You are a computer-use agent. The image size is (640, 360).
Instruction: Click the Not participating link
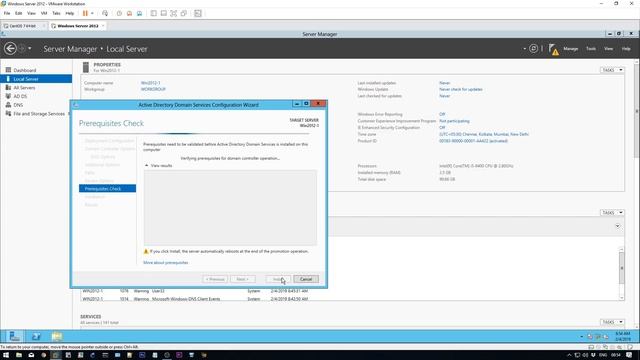[454, 121]
